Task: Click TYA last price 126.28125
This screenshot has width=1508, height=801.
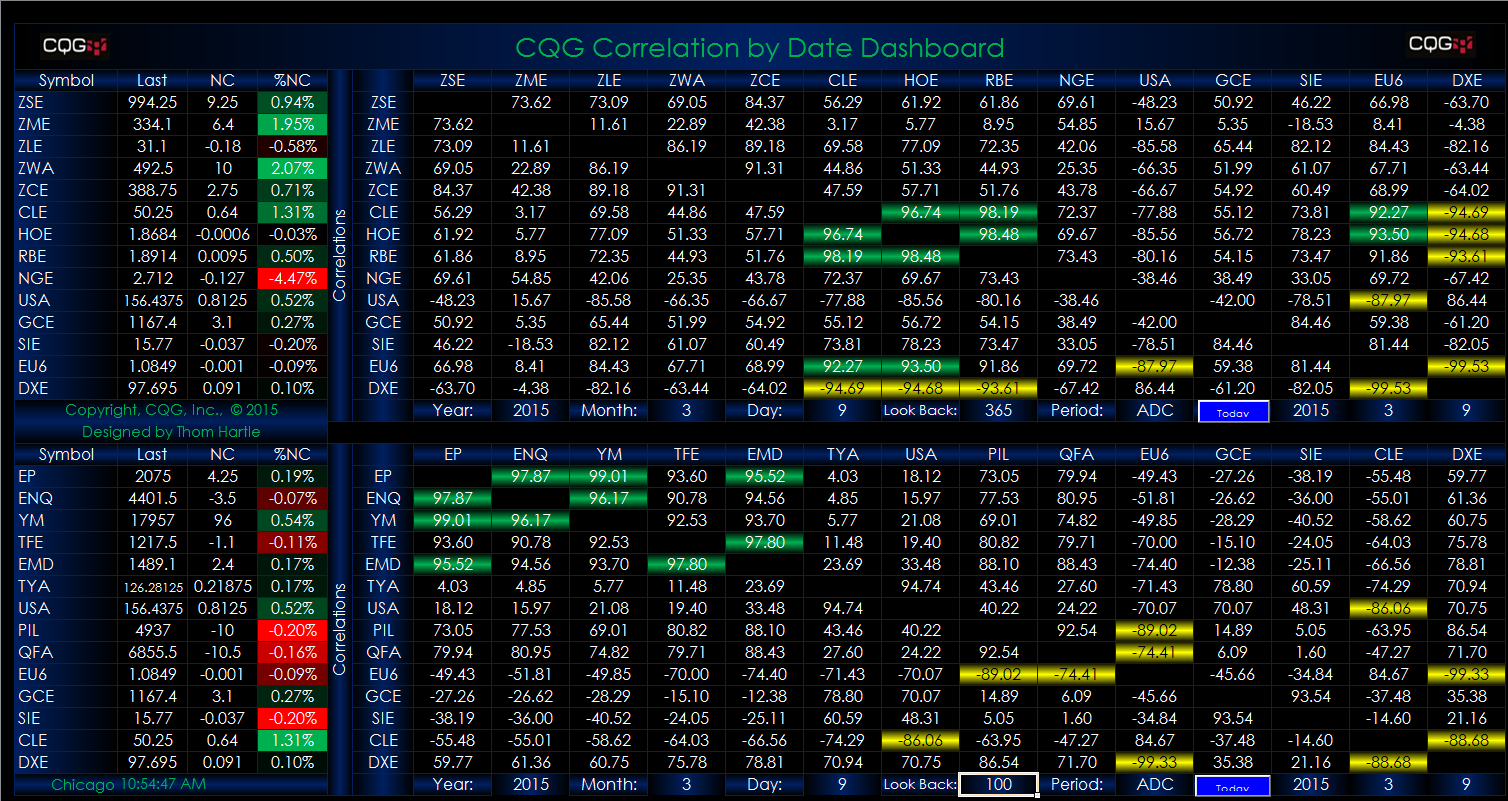Action: (x=153, y=586)
